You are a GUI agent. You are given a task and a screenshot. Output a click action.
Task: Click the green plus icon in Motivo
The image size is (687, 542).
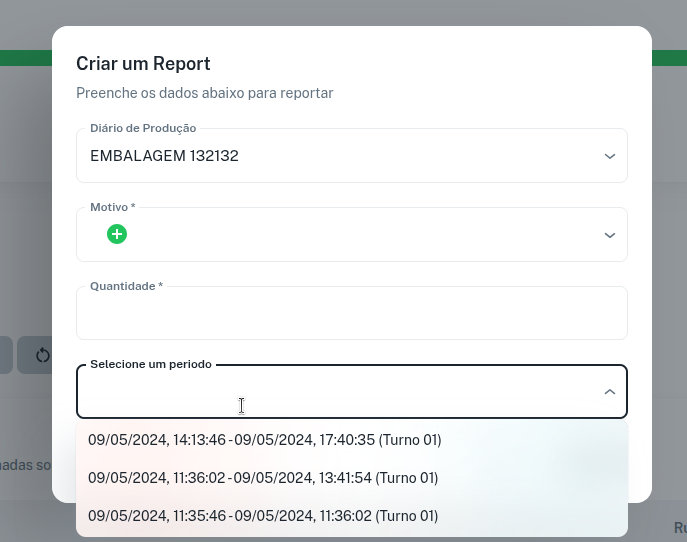117,234
